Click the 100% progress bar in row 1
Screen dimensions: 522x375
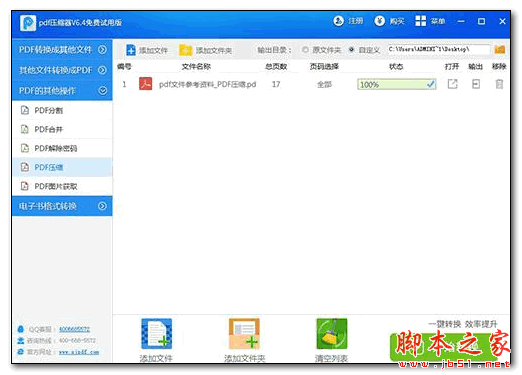pos(396,84)
